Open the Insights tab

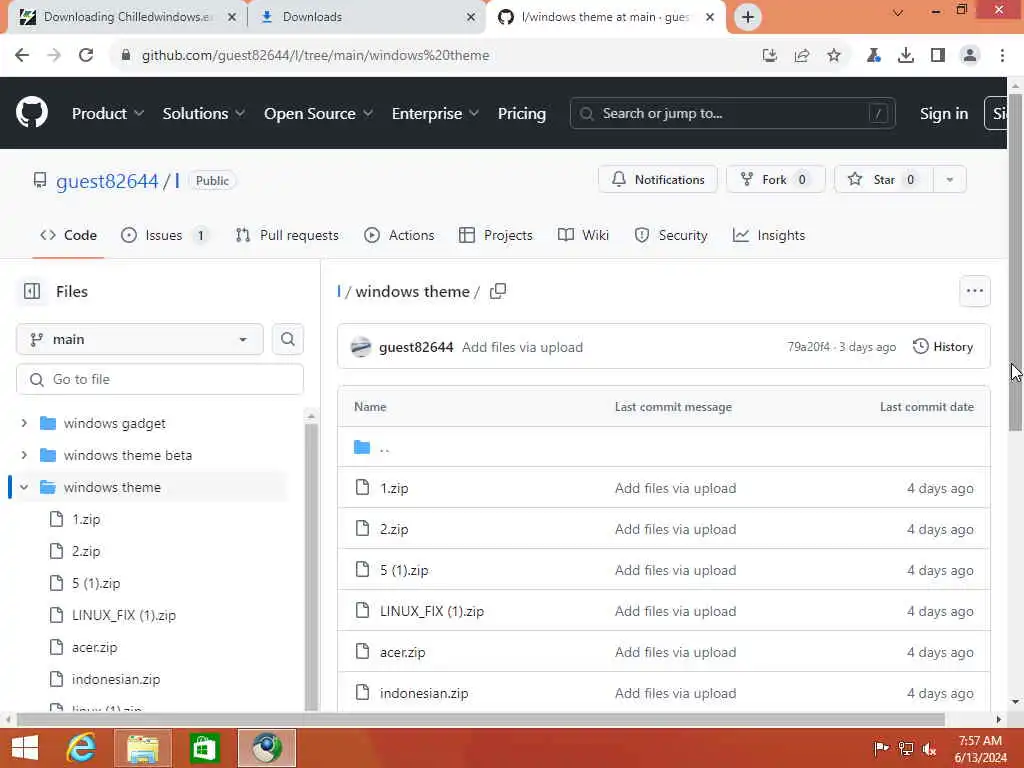pyautogui.click(x=769, y=235)
